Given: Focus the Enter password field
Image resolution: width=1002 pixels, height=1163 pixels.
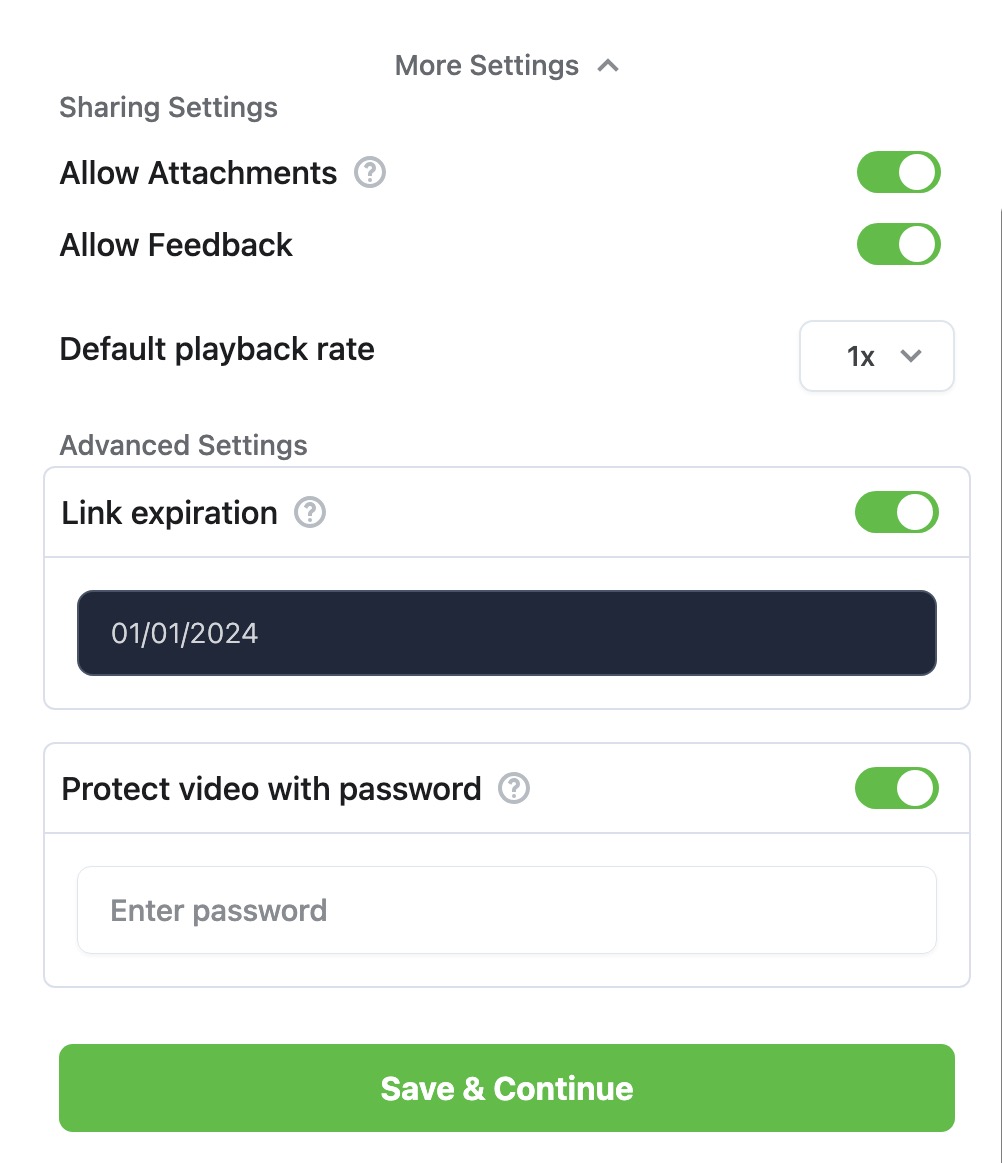Looking at the screenshot, I should [507, 910].
